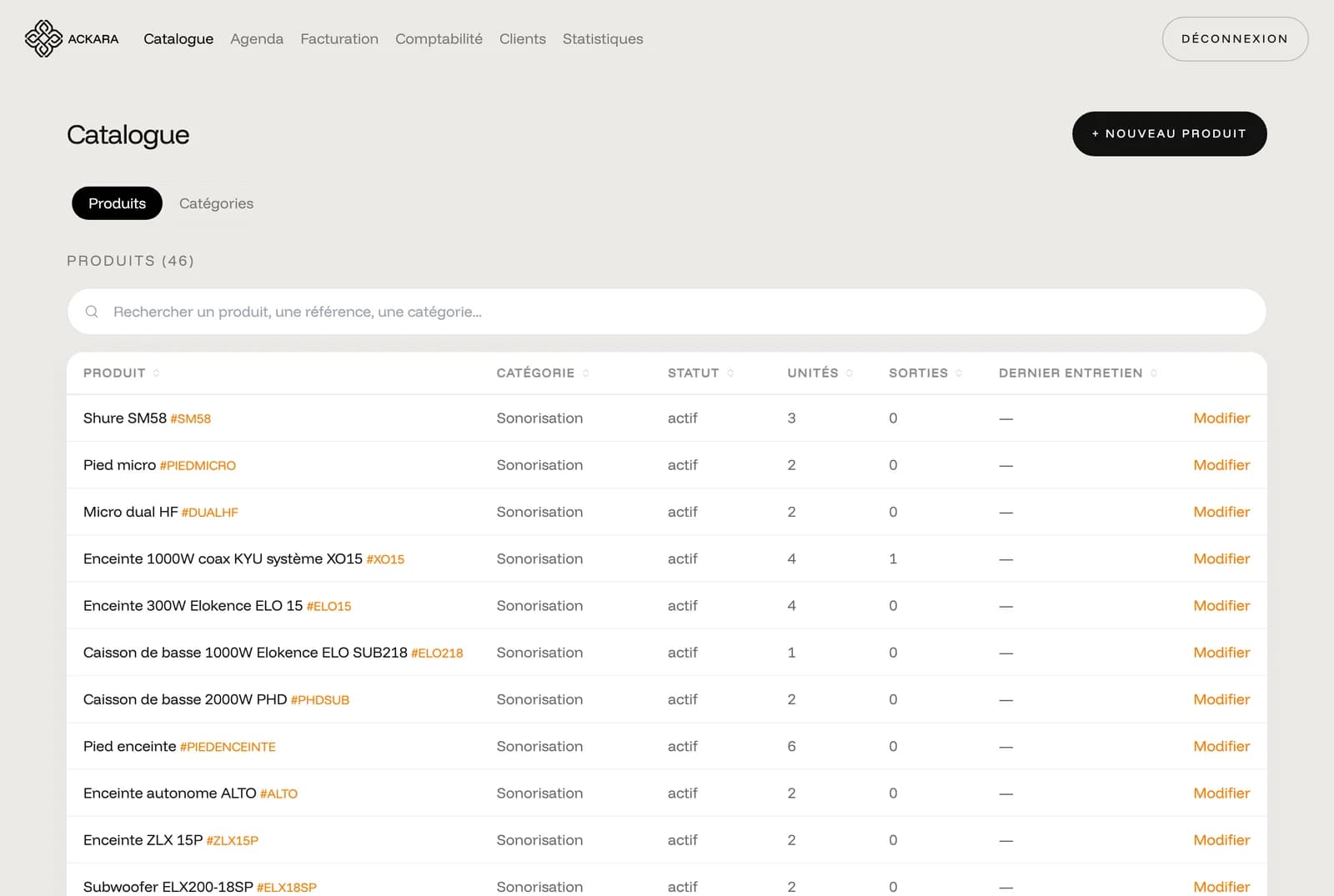Viewport: 1334px width, 896px height.
Task: Sort by the Unités column arrow icon
Action: pyautogui.click(x=850, y=373)
